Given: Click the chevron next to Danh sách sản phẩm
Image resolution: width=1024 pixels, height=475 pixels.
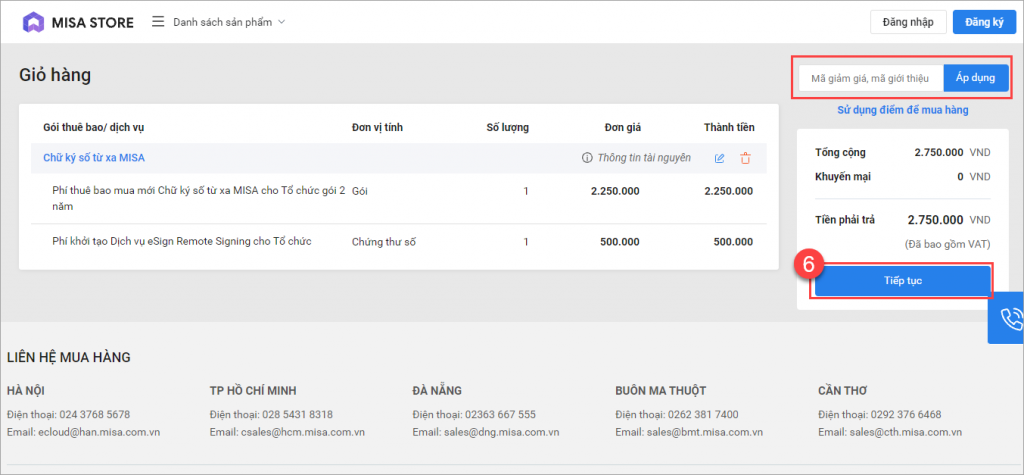Looking at the screenshot, I should pos(281,22).
